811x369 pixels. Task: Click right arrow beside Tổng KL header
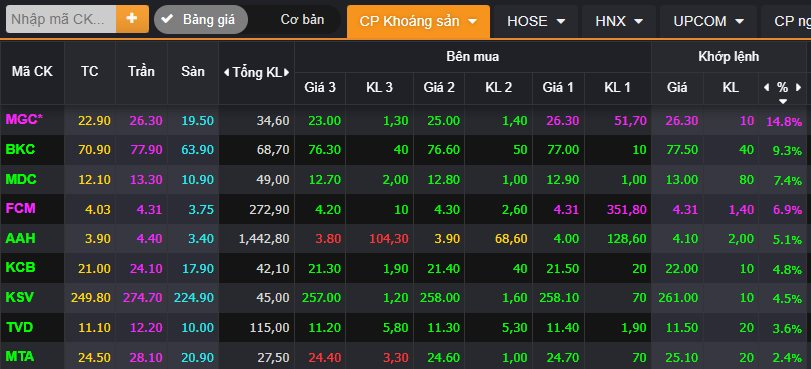(x=287, y=73)
